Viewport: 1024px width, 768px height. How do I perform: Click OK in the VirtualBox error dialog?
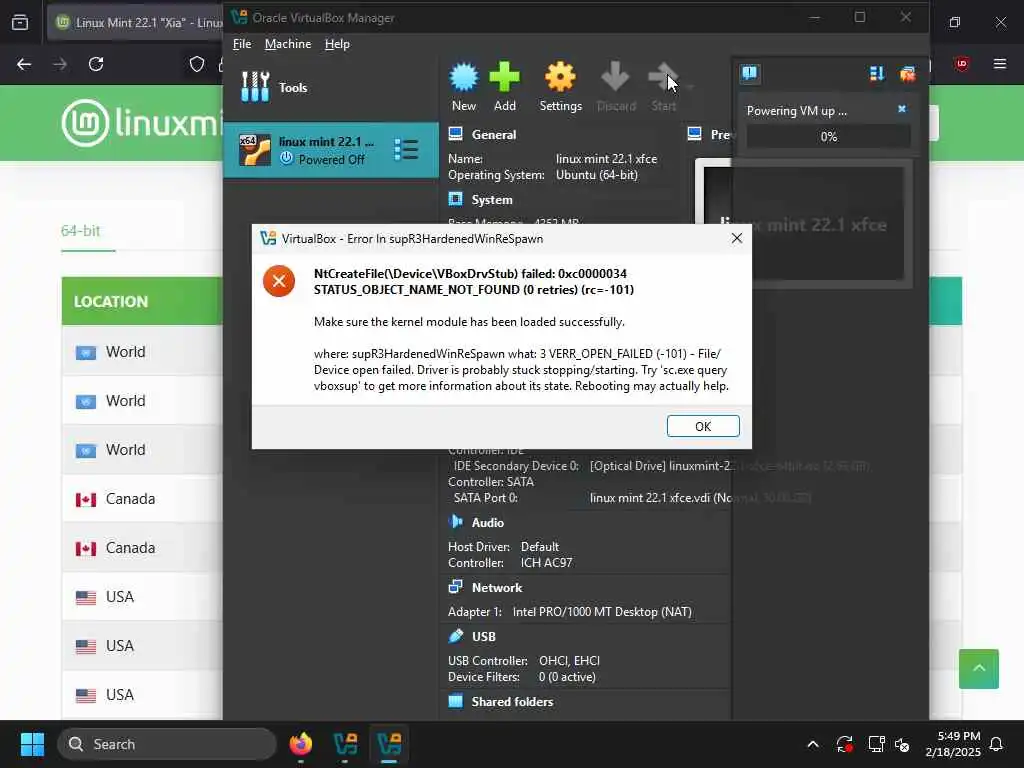click(703, 426)
